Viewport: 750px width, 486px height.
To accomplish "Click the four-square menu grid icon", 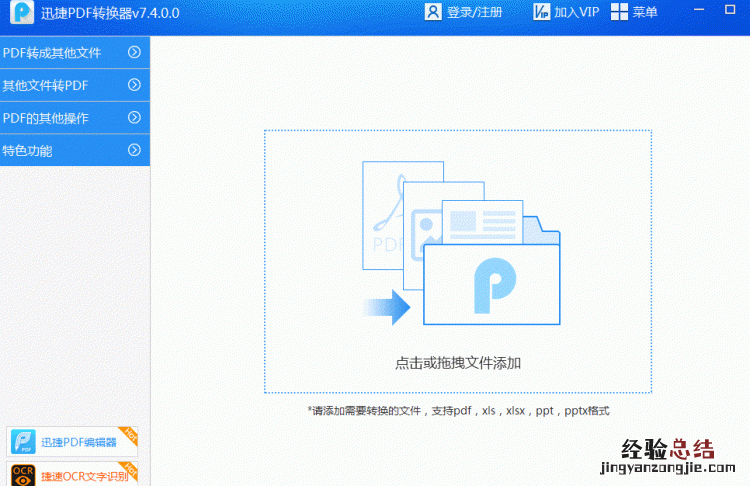I will (x=619, y=12).
